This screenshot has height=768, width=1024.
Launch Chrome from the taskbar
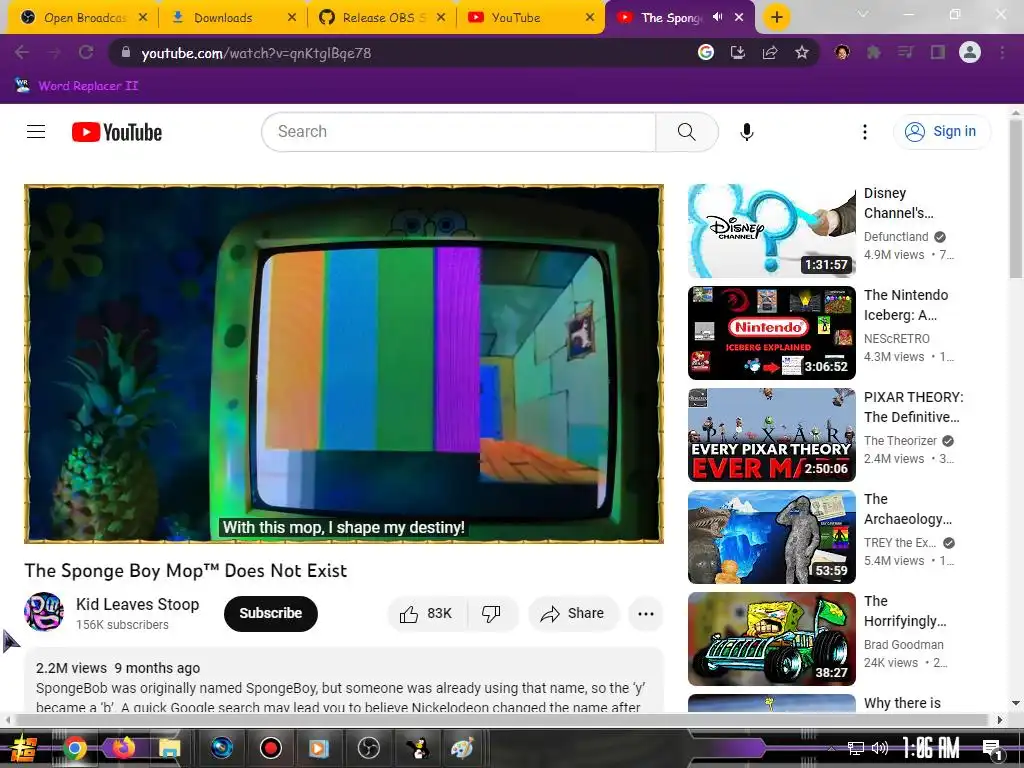tap(75, 748)
